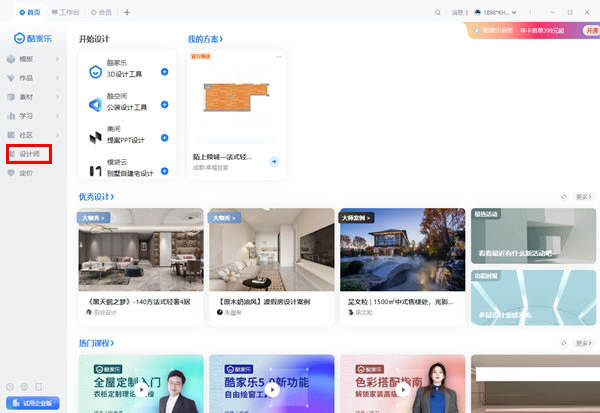The height and width of the screenshot is (413, 600).
Task: Open the 社区 sidebar icon
Action: pyautogui.click(x=11, y=135)
